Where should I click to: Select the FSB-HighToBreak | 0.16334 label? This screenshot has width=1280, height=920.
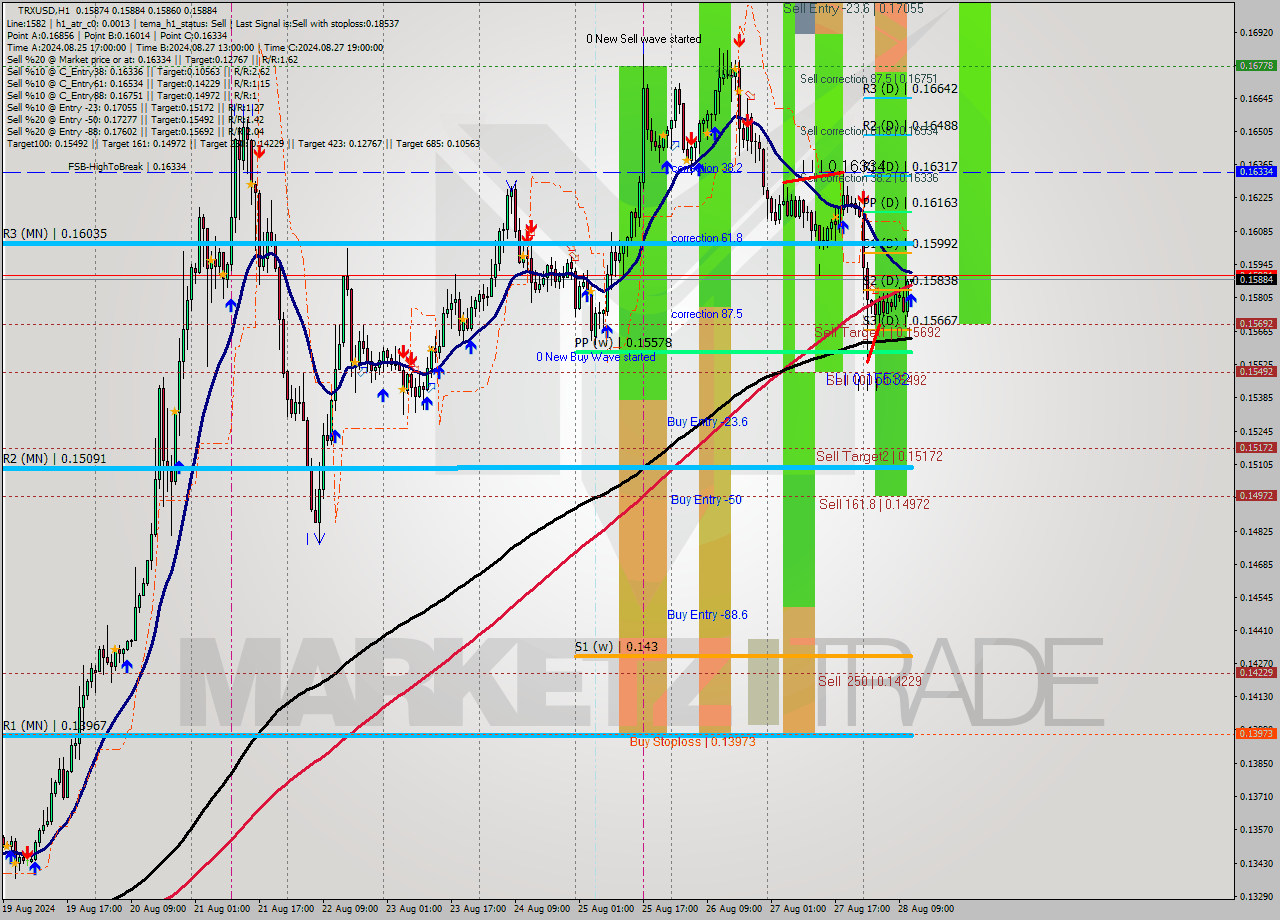tap(127, 167)
